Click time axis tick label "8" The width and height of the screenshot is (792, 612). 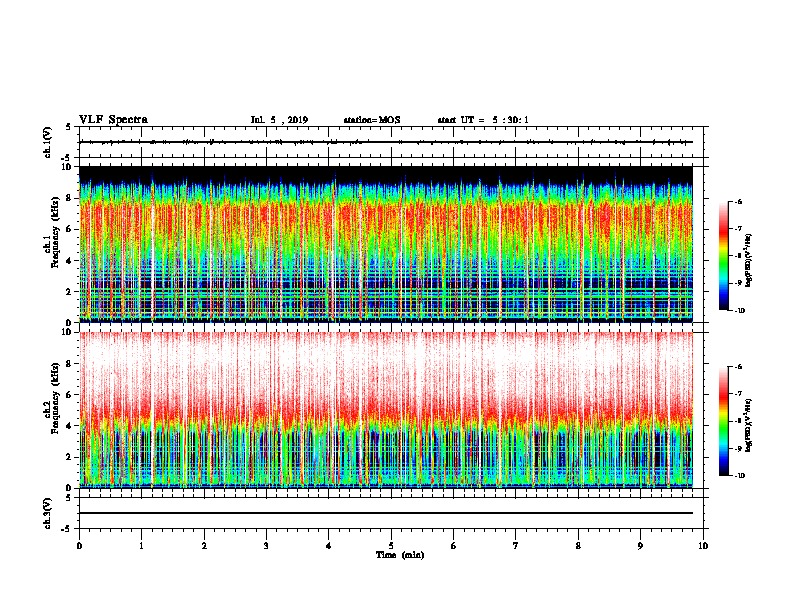click(578, 546)
